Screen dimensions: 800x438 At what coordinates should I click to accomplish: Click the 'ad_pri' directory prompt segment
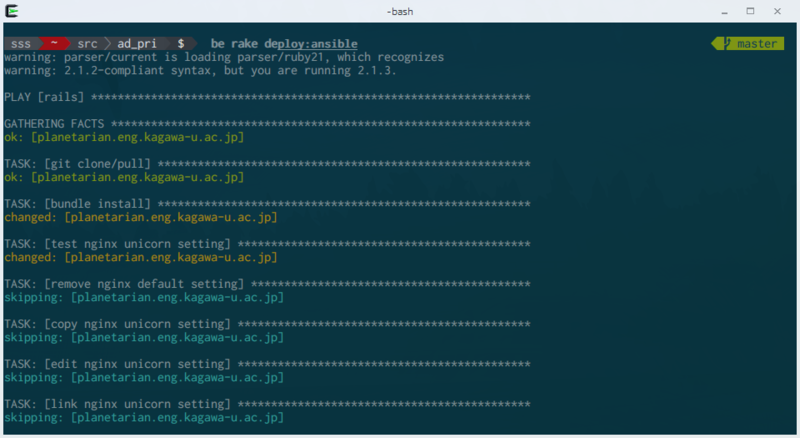(x=137, y=44)
